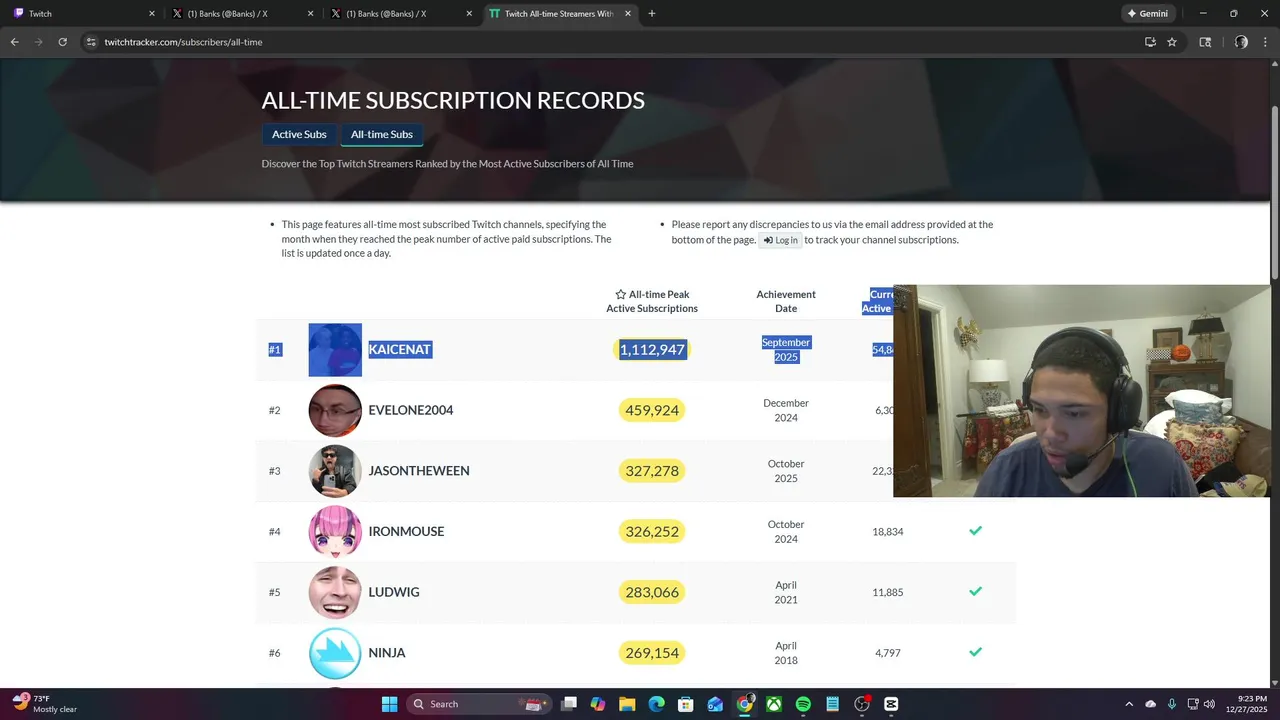Click the browser back arrow

pos(14,42)
